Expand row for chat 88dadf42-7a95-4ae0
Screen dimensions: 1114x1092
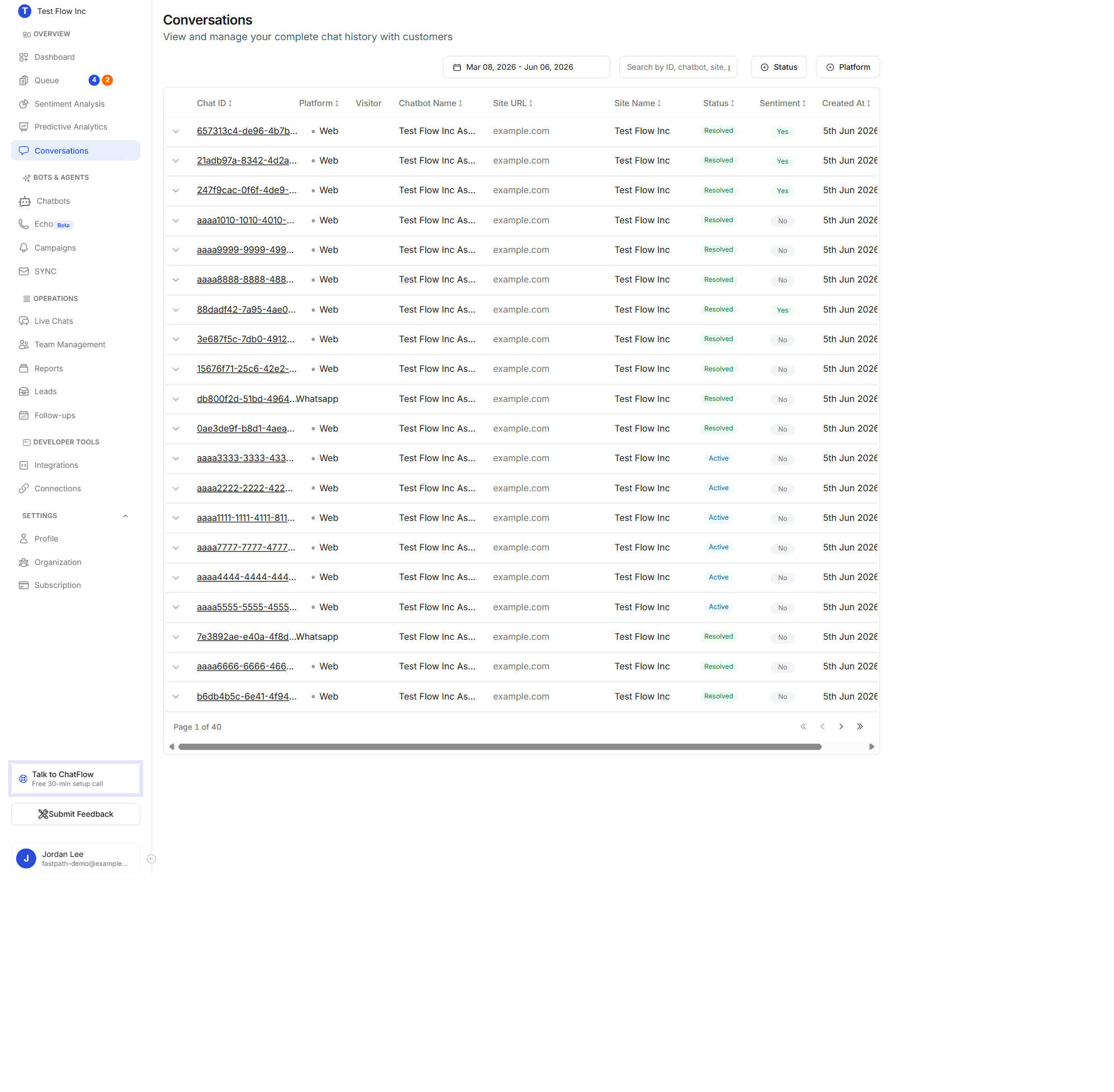[176, 310]
